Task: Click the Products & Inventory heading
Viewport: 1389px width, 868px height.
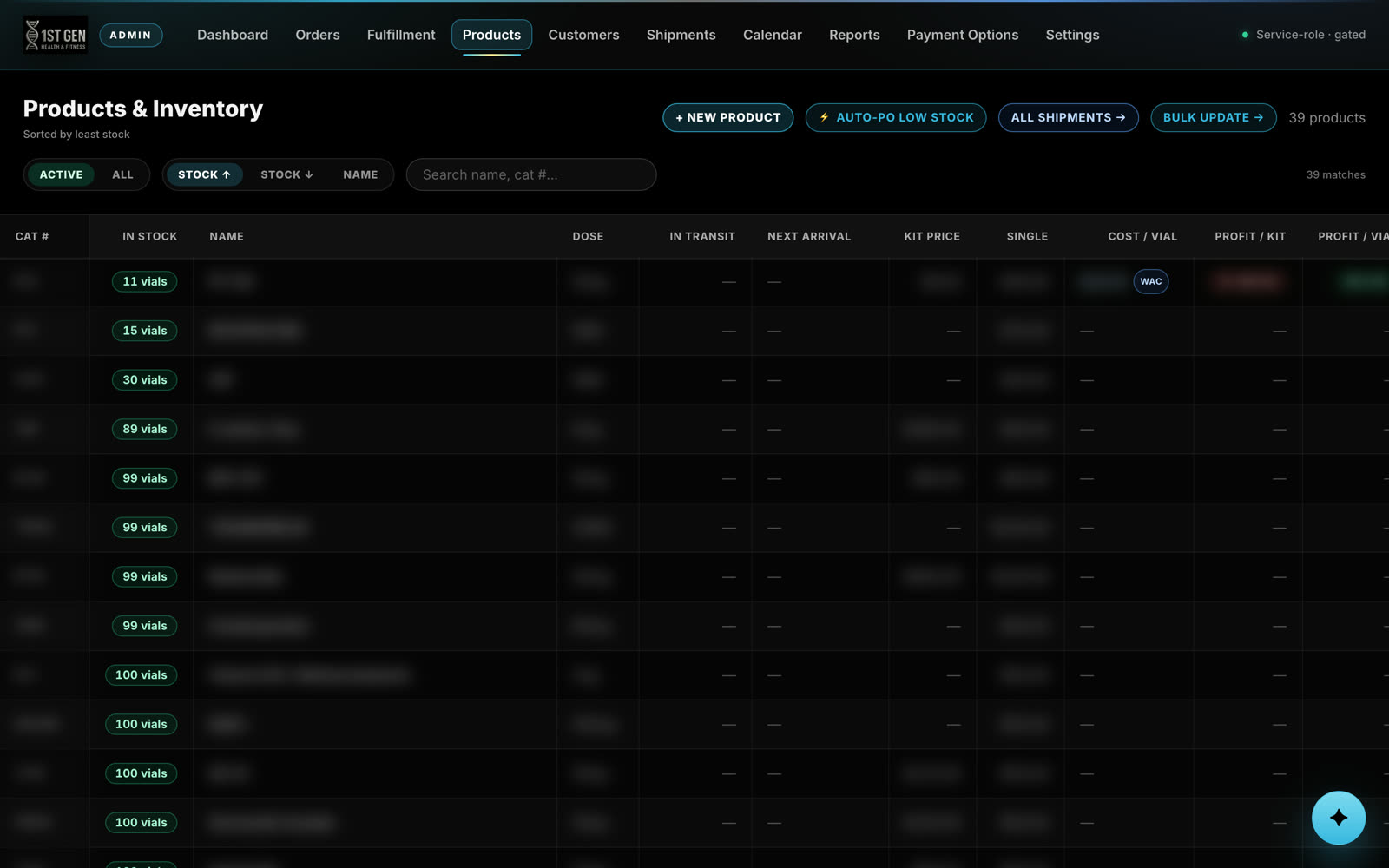Action: [143, 108]
